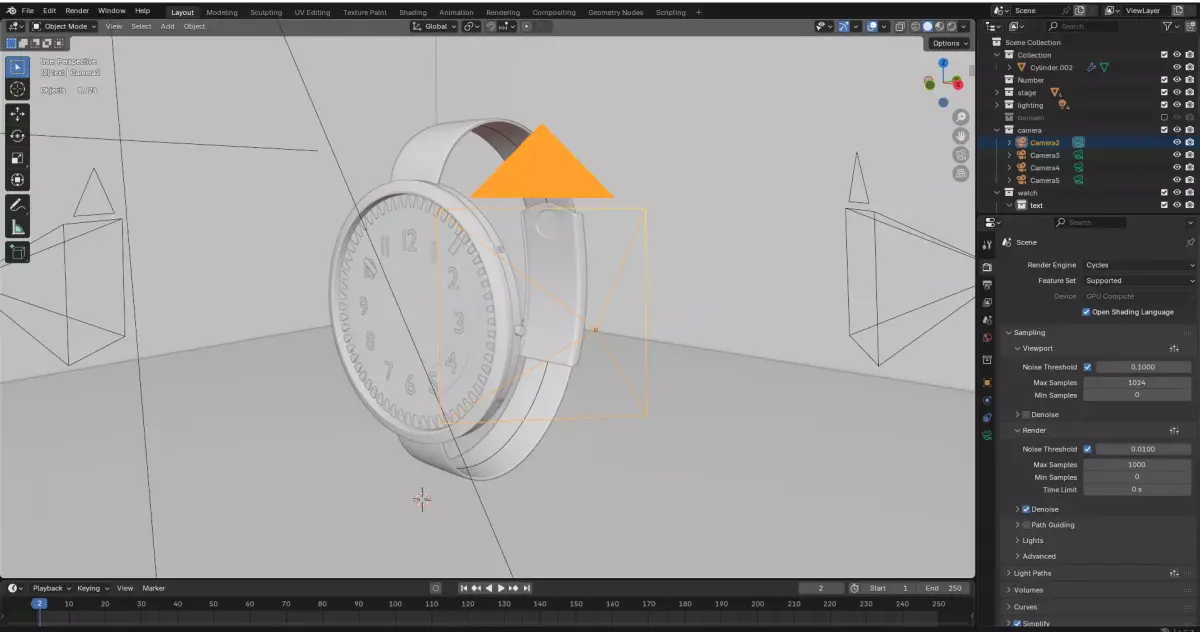The image size is (1200, 632).
Task: Open the Scene properties tab
Action: 987,320
